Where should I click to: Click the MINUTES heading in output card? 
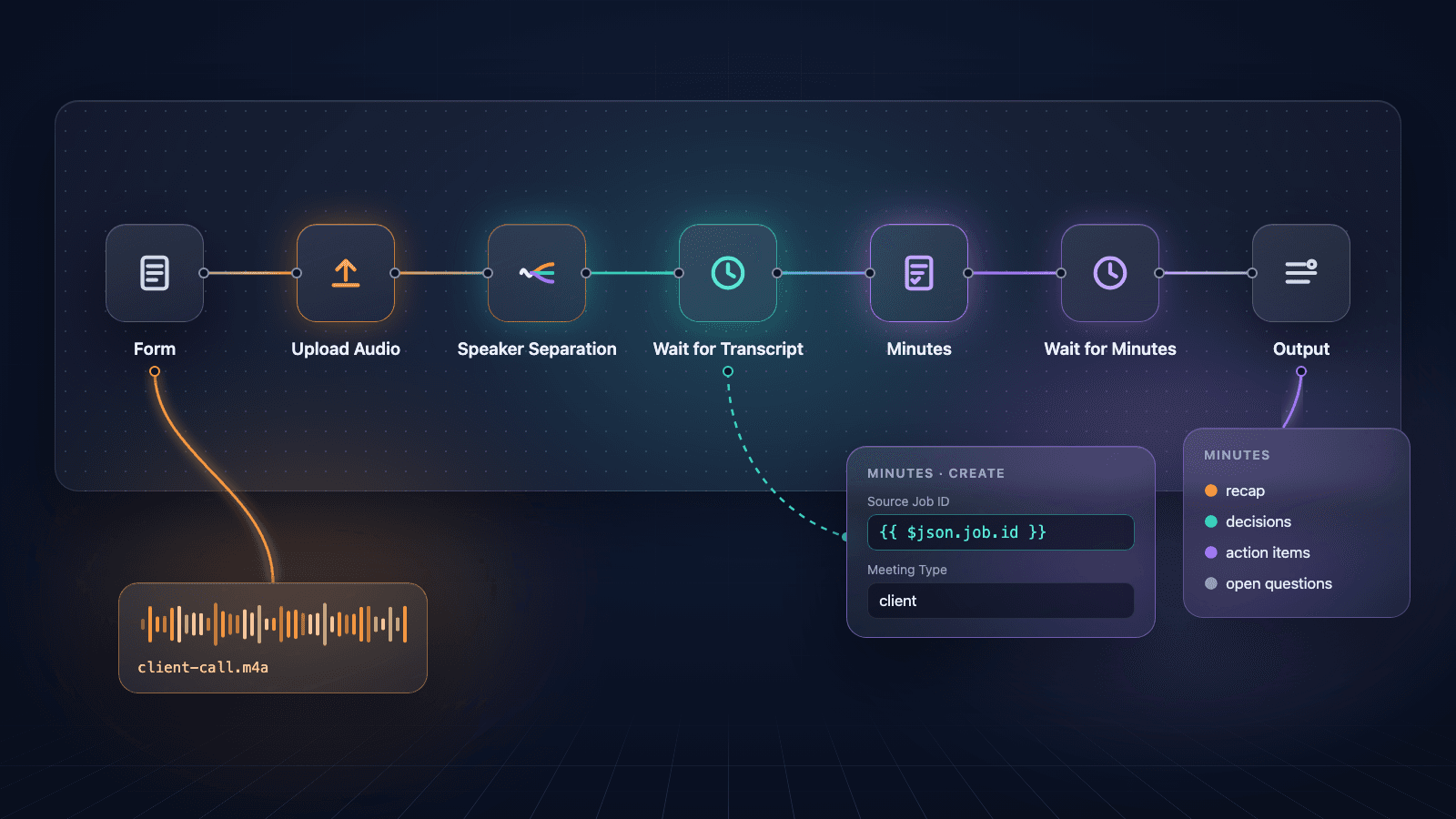[x=1237, y=455]
